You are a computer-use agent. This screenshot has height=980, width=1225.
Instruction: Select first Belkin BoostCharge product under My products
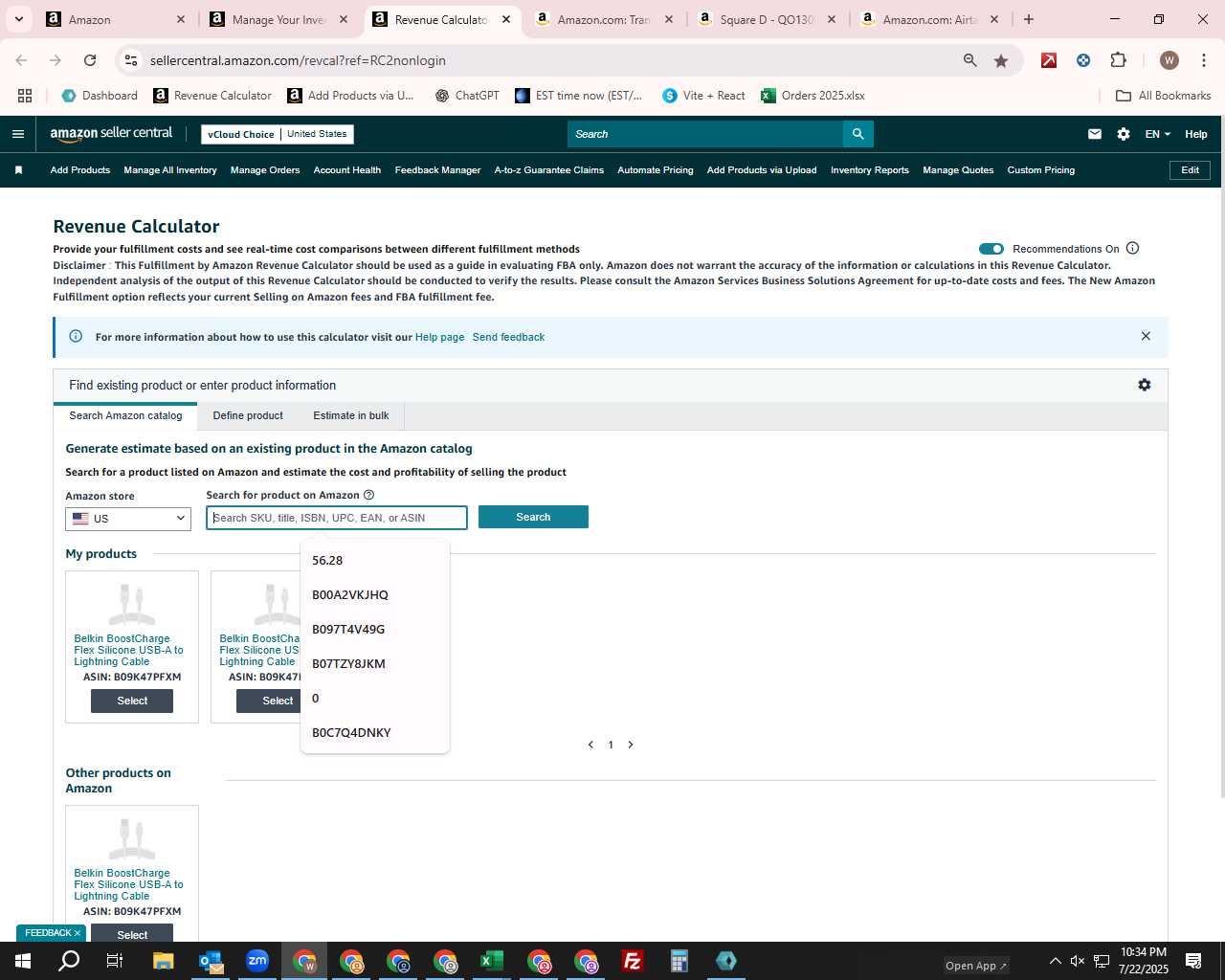pos(132,701)
